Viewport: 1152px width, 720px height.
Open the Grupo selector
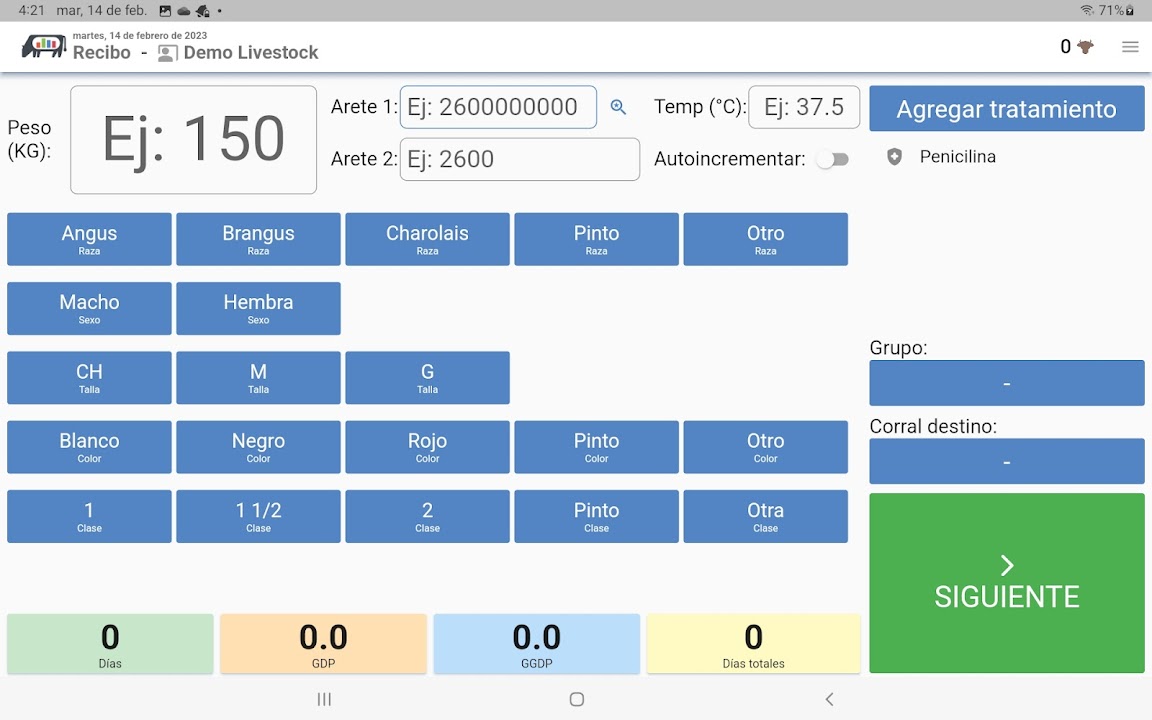1006,383
